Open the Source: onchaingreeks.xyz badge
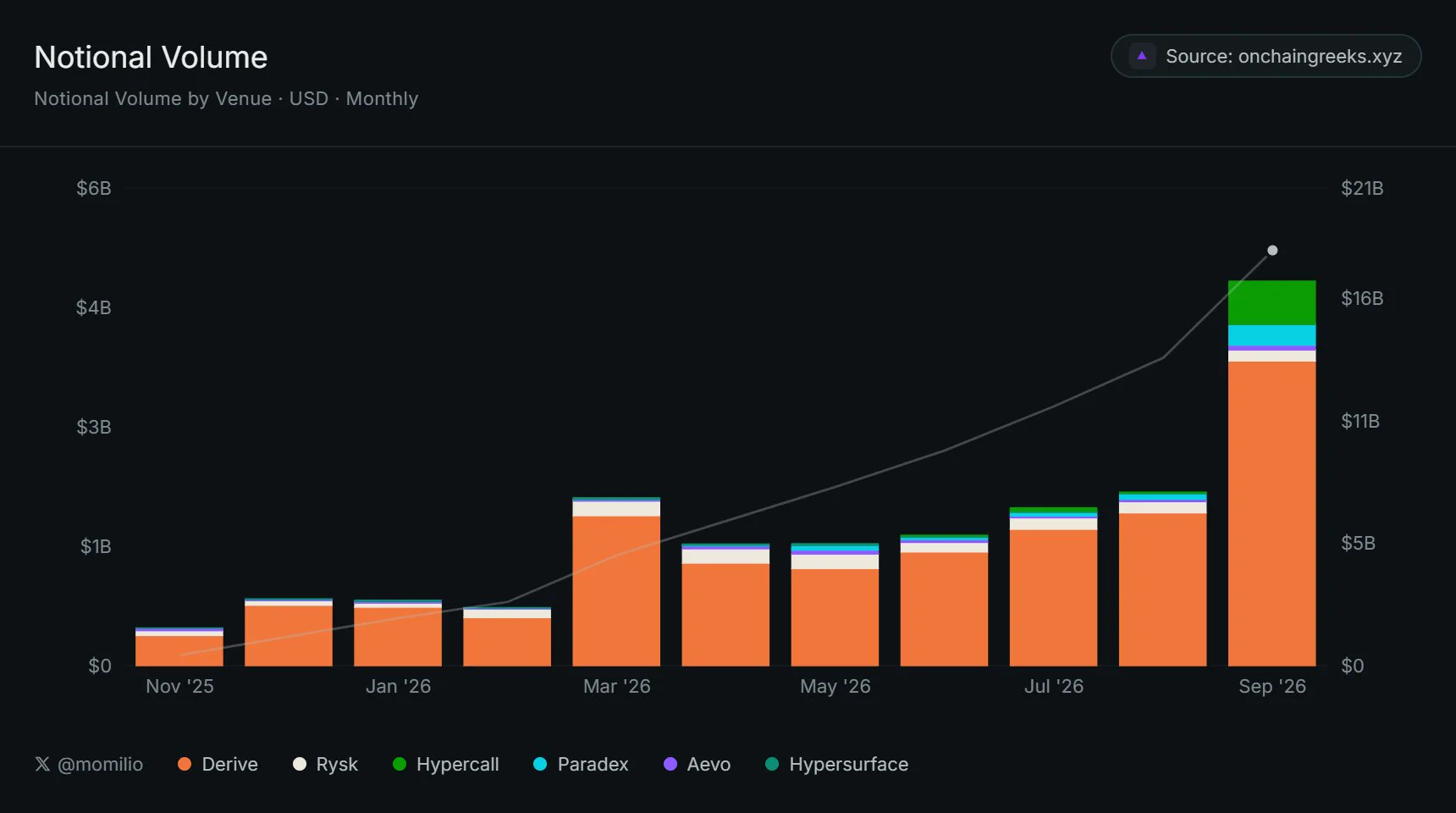The height and width of the screenshot is (813, 1456). tap(1266, 56)
